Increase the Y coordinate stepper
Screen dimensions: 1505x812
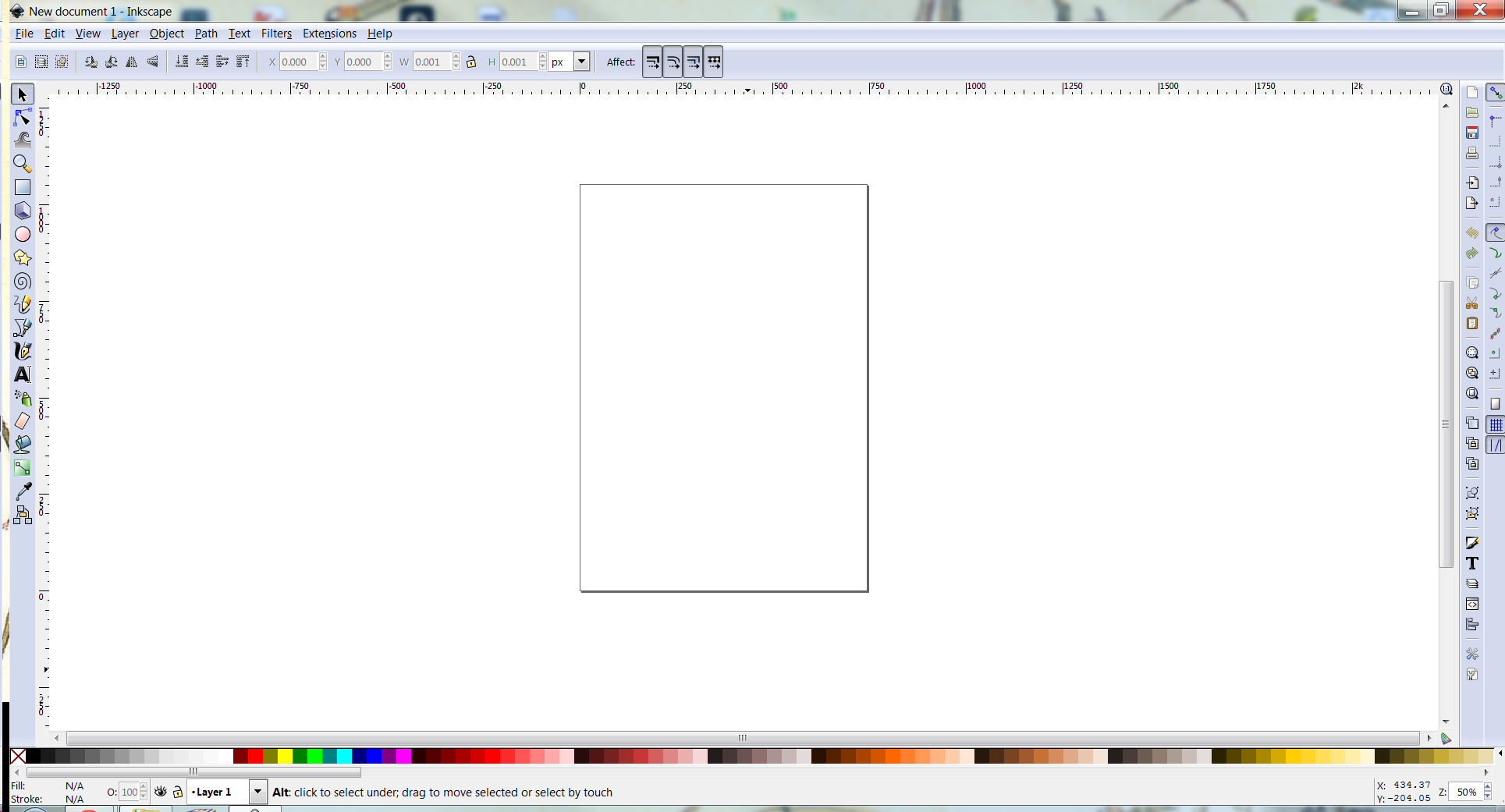coord(388,58)
